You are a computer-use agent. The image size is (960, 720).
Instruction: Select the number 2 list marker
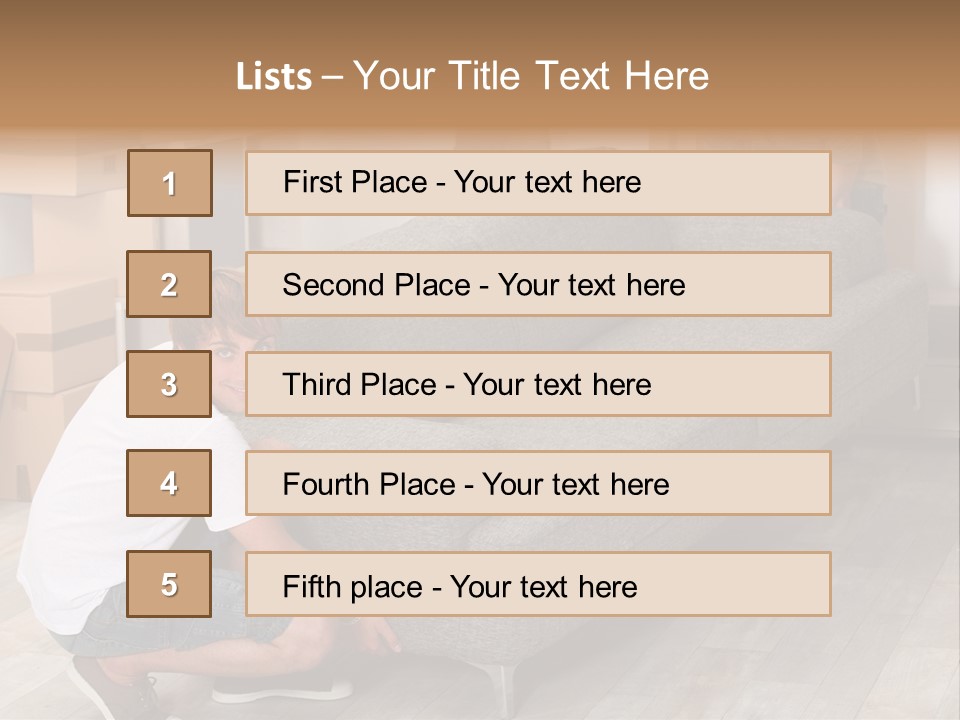[x=169, y=284]
